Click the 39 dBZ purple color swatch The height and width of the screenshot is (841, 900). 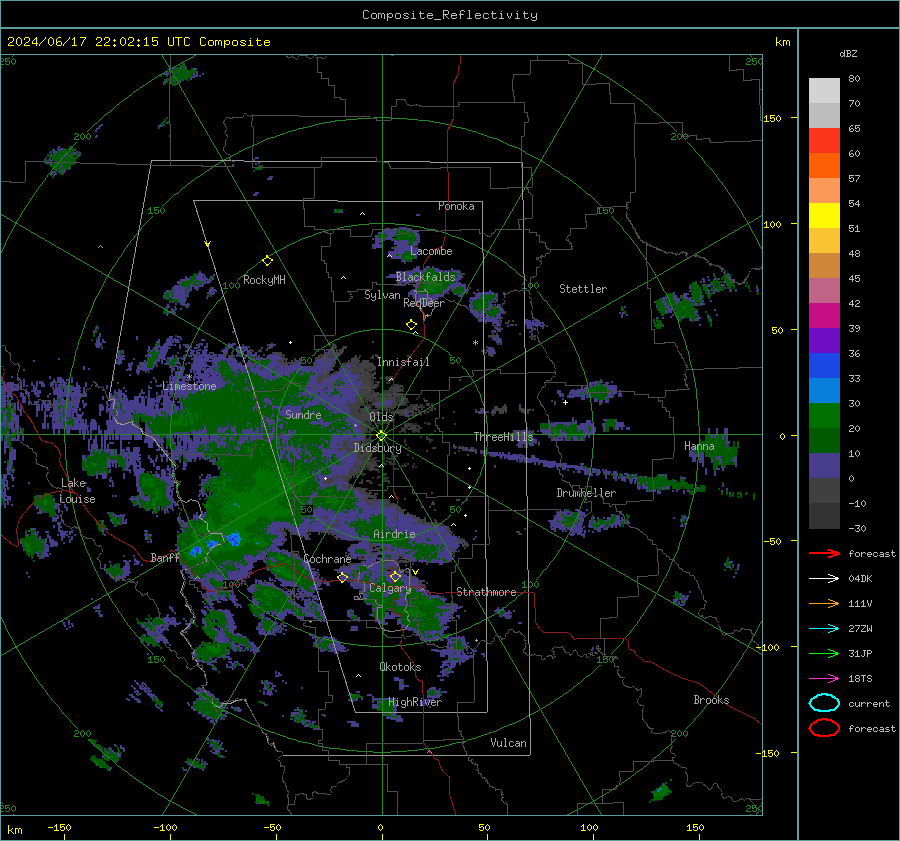point(824,341)
